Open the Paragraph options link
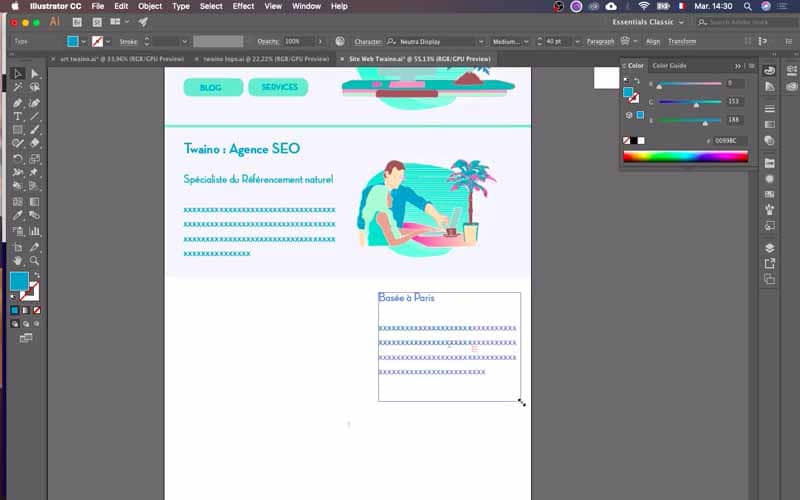This screenshot has height=500, width=800. click(x=601, y=41)
